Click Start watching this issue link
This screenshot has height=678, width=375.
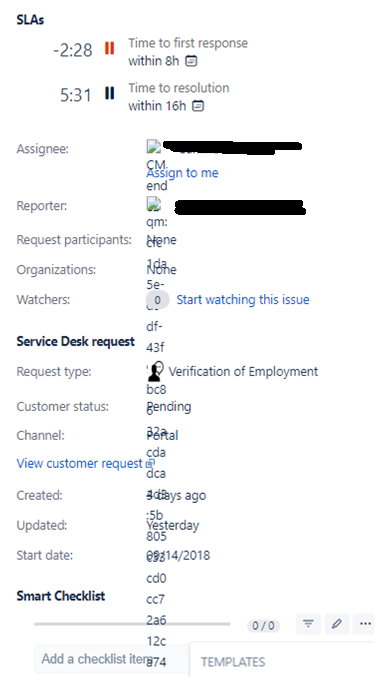243,300
